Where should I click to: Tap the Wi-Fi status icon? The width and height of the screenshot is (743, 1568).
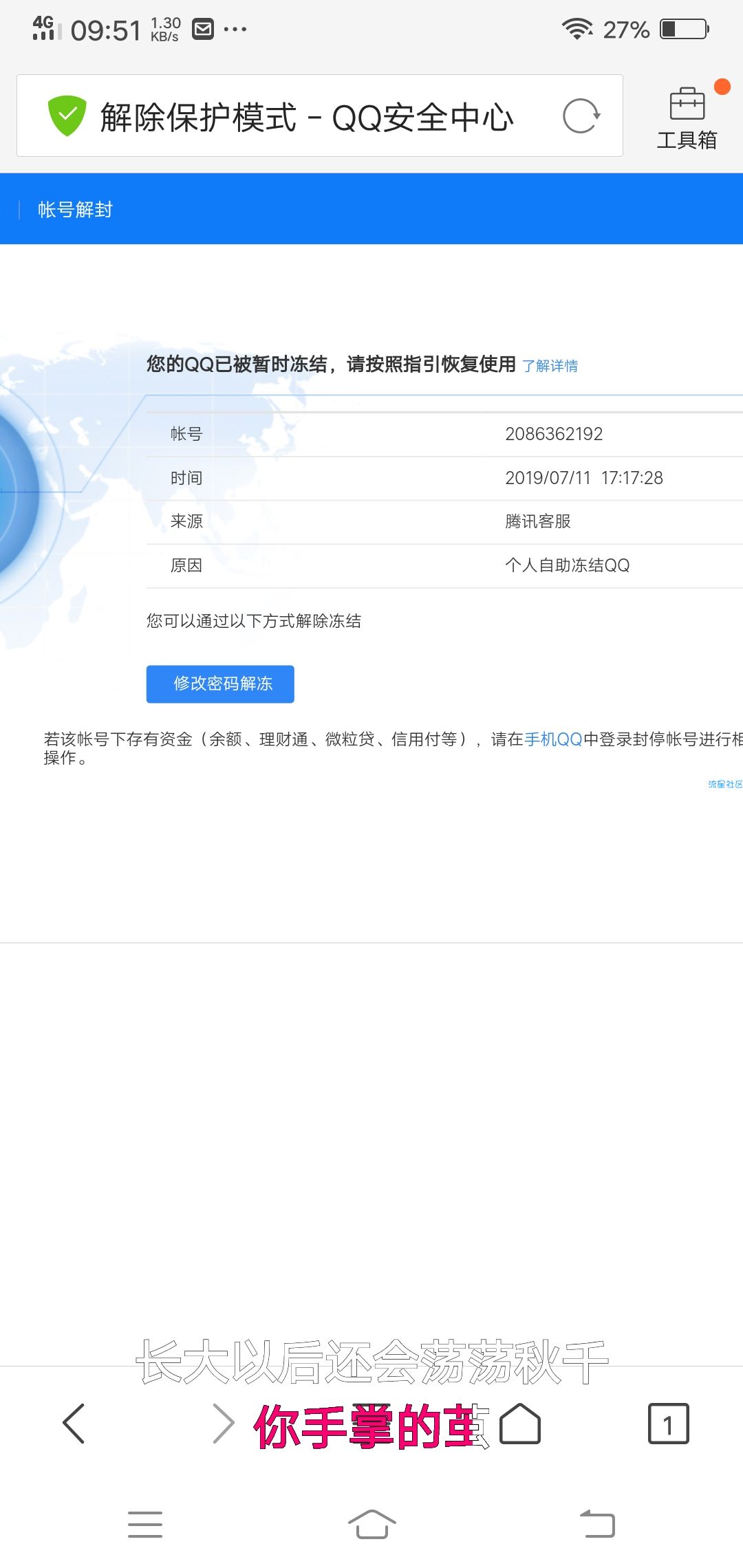click(x=577, y=29)
